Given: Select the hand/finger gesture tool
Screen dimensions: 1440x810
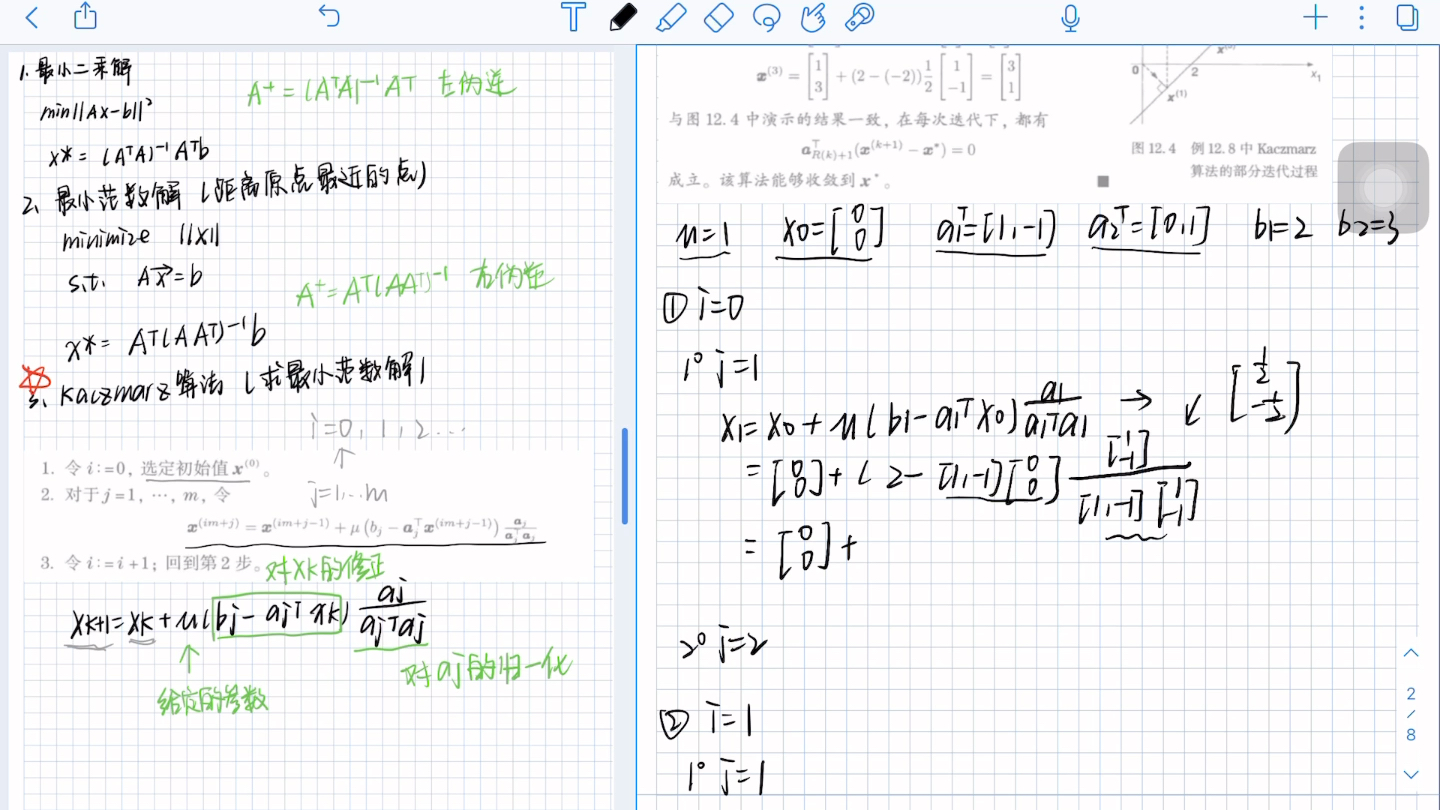Looking at the screenshot, I should [x=813, y=17].
